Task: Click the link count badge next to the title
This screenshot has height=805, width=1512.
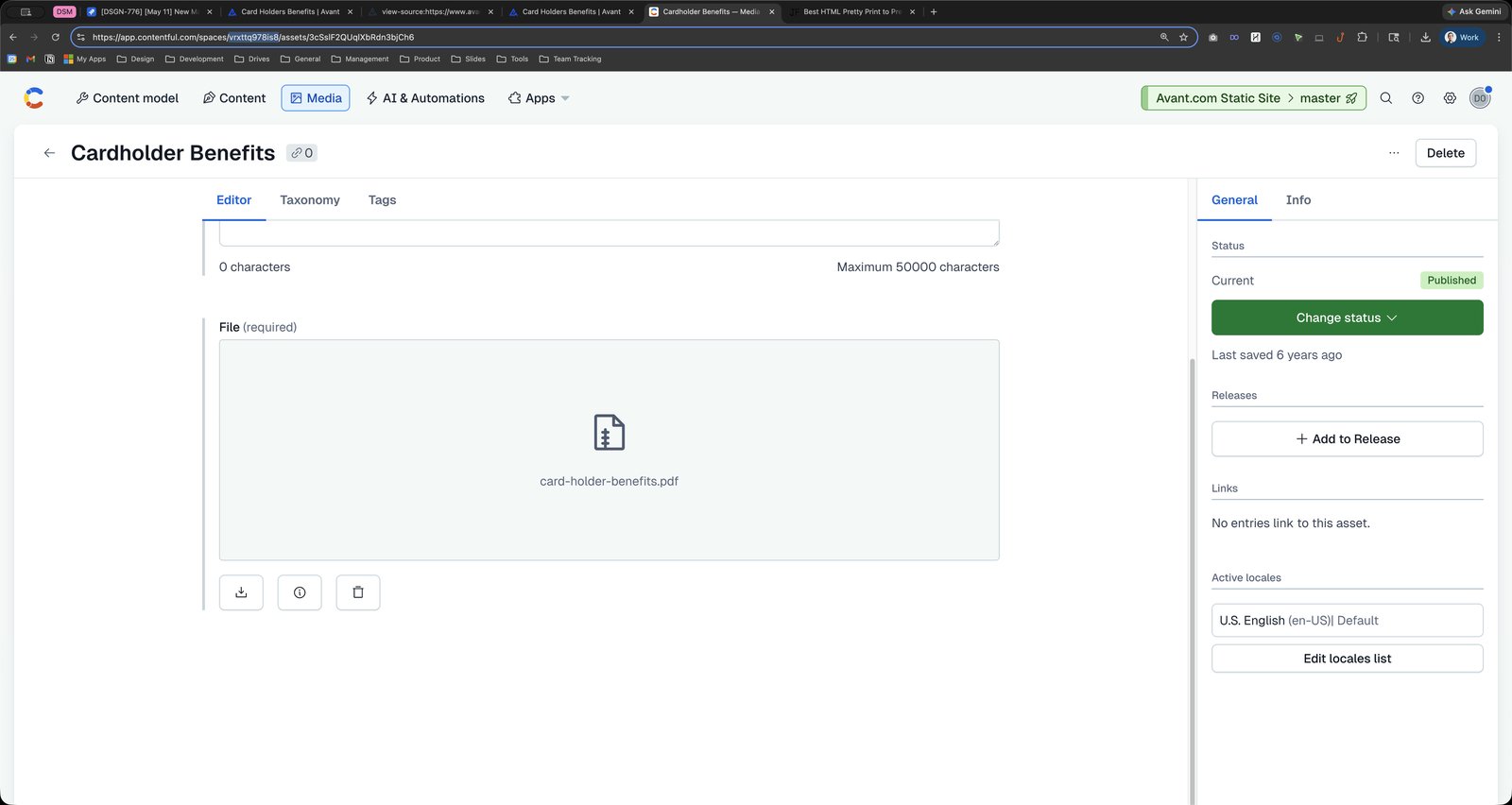Action: (x=301, y=153)
